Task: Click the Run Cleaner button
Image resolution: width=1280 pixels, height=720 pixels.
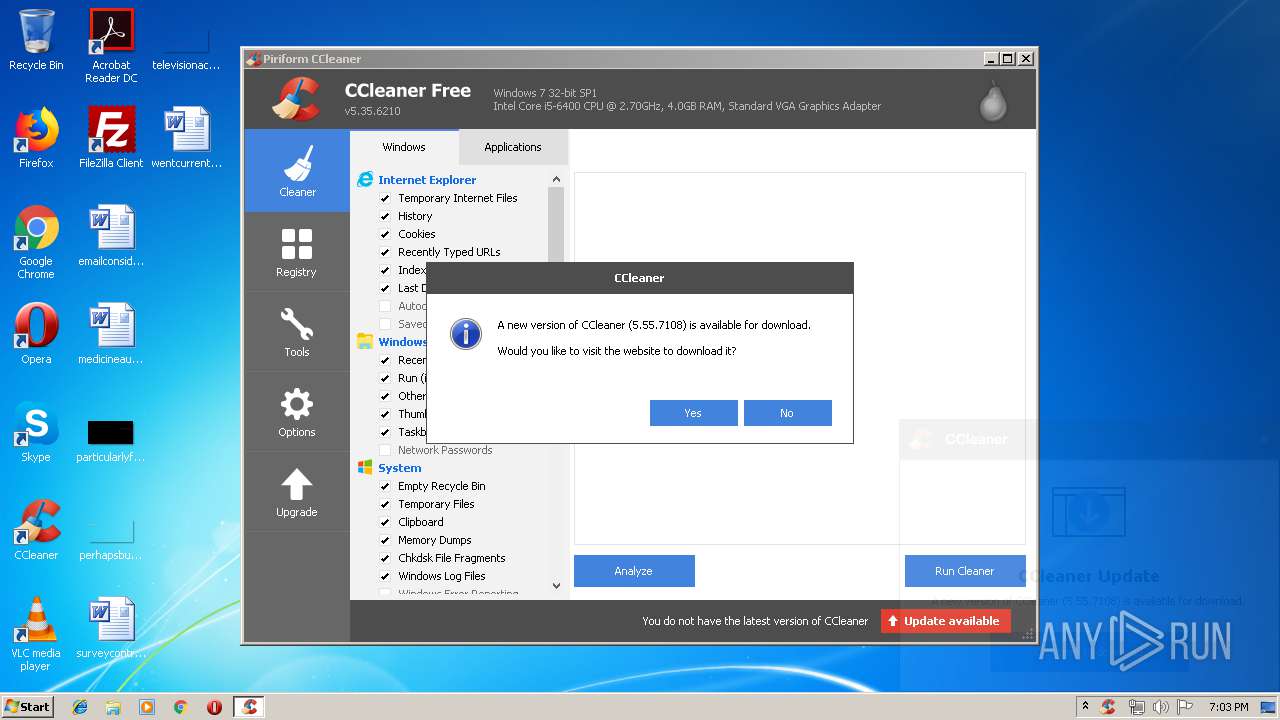Action: [x=965, y=571]
